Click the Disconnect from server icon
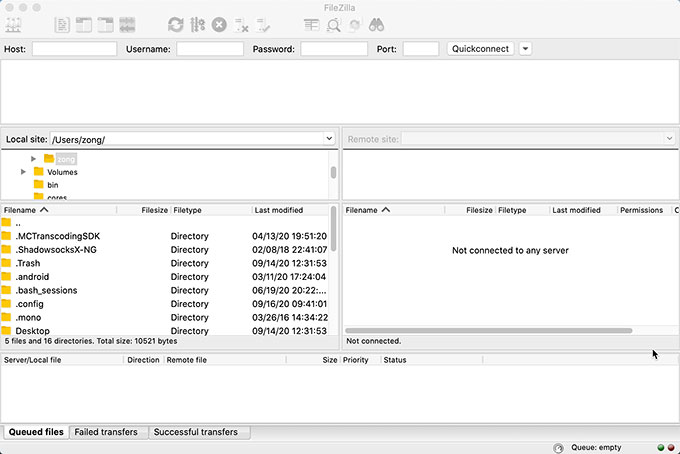 pos(241,25)
